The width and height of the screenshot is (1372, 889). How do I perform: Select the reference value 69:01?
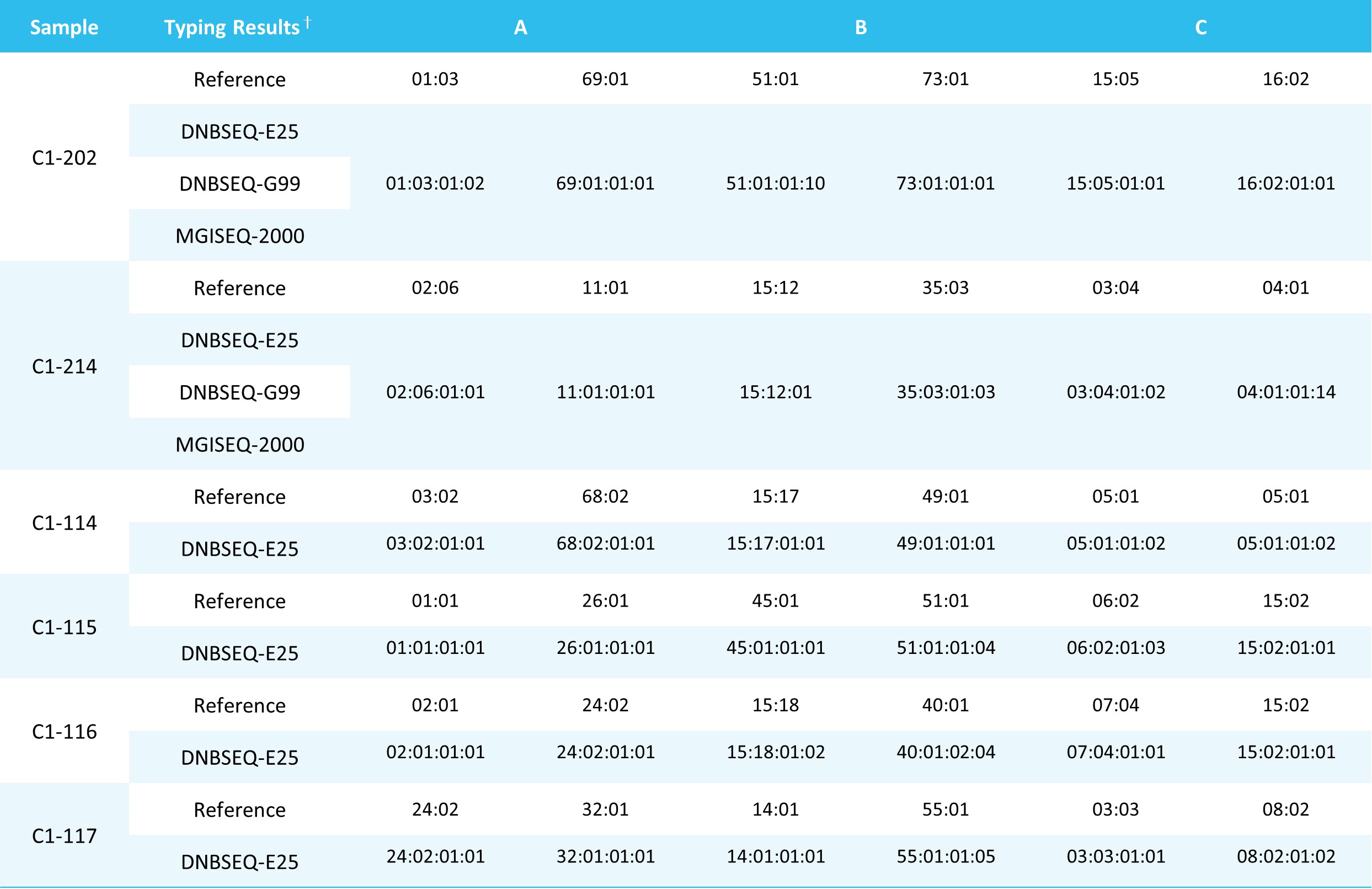click(605, 78)
